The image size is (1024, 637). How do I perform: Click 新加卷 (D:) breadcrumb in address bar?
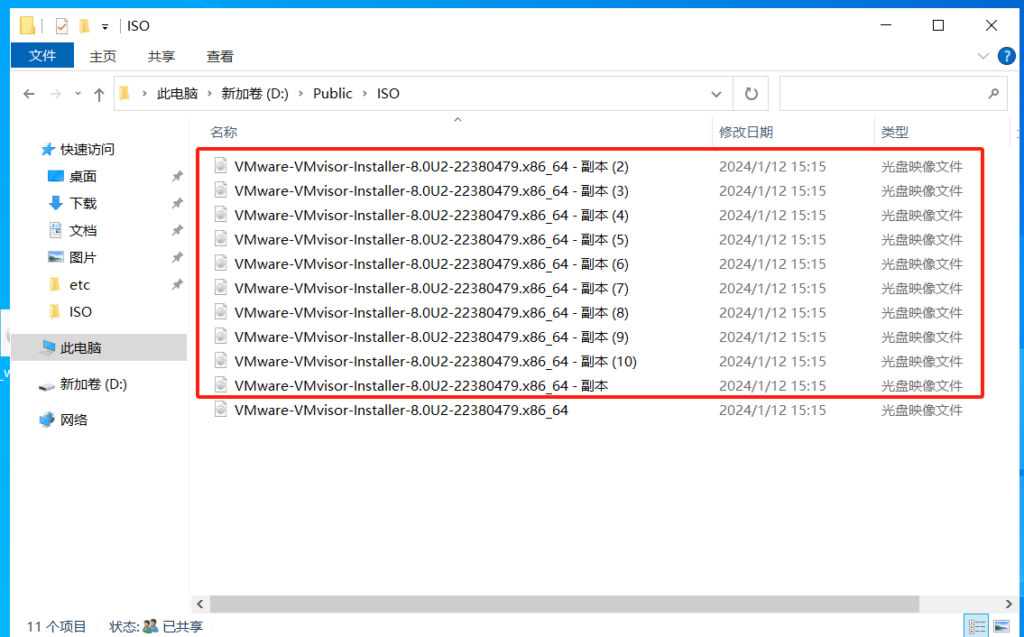click(255, 93)
